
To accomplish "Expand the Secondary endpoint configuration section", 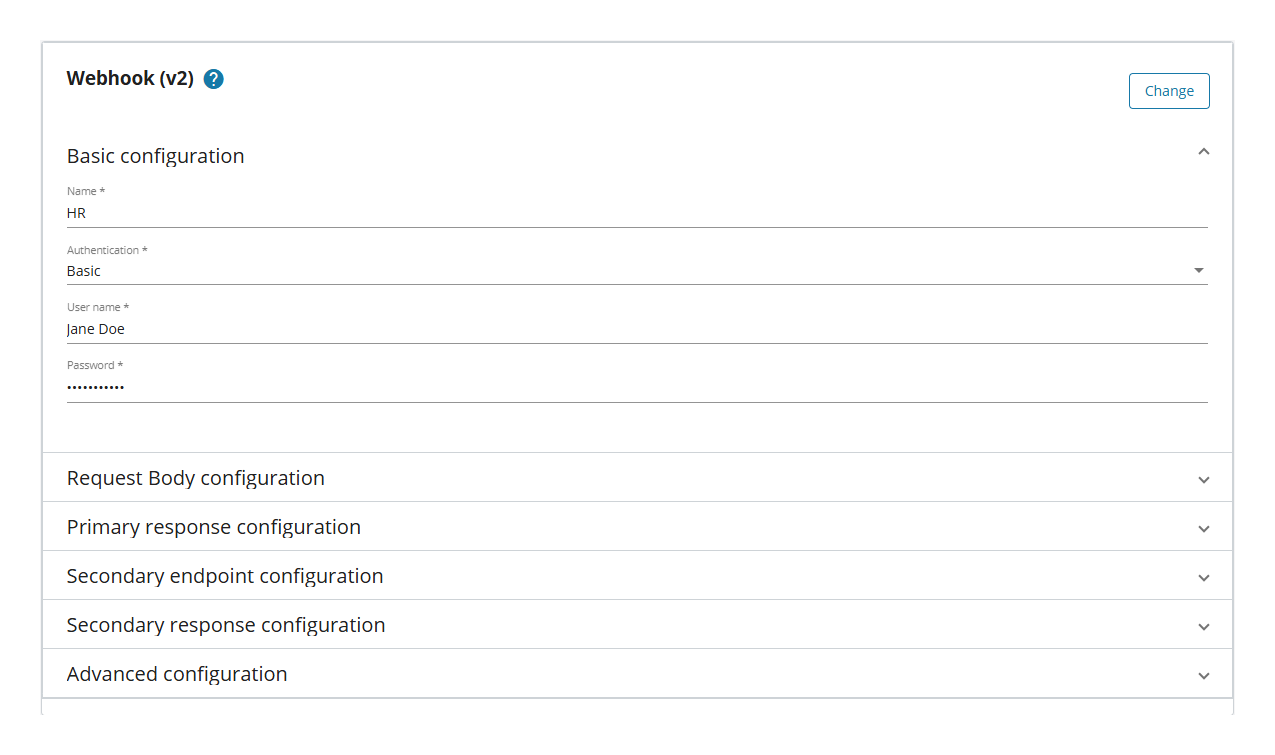I will [1204, 576].
